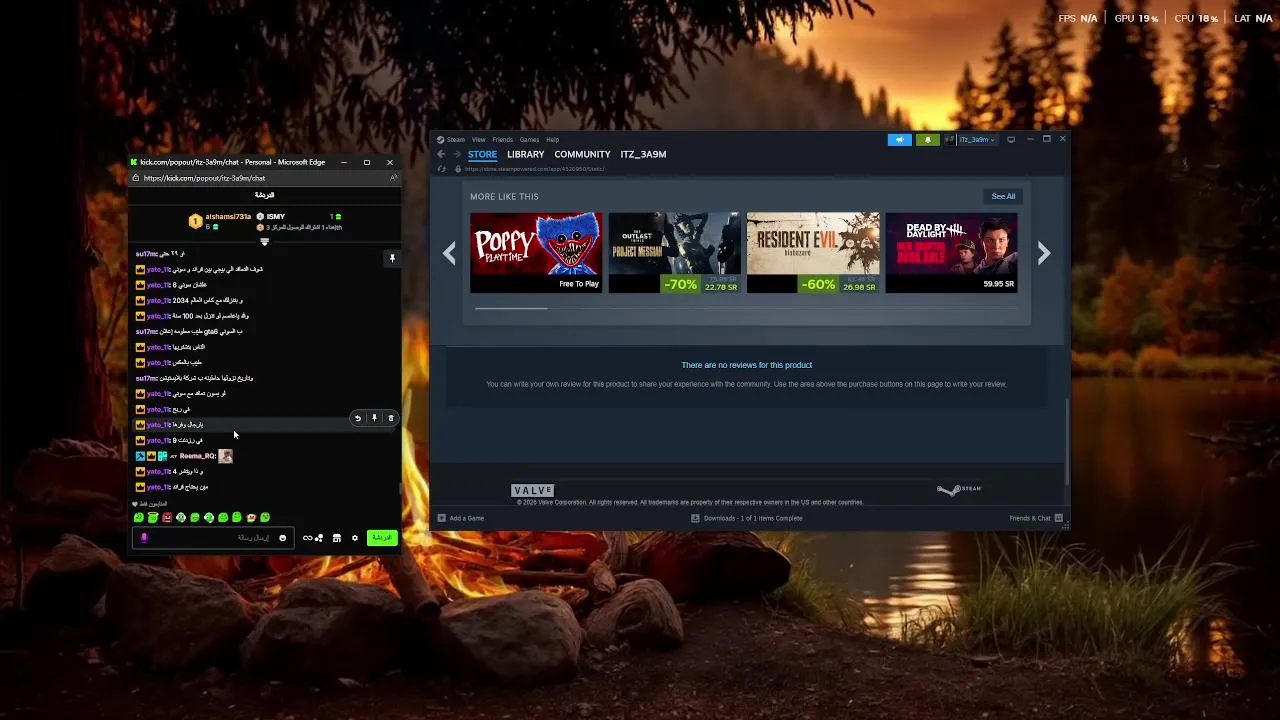Open Steam notifications bell button
Image resolution: width=1280 pixels, height=720 pixels.
927,139
